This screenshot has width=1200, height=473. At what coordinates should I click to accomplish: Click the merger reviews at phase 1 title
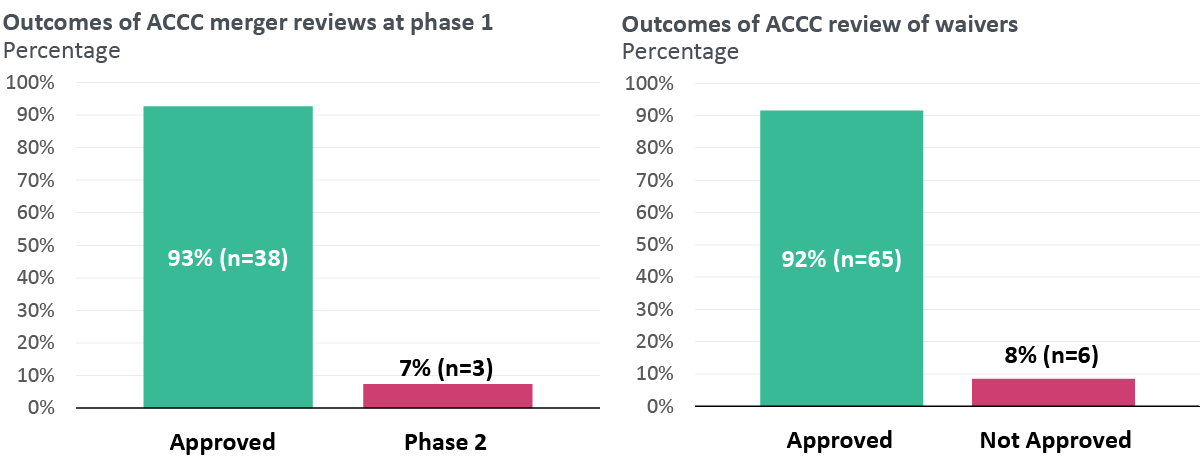[249, 22]
